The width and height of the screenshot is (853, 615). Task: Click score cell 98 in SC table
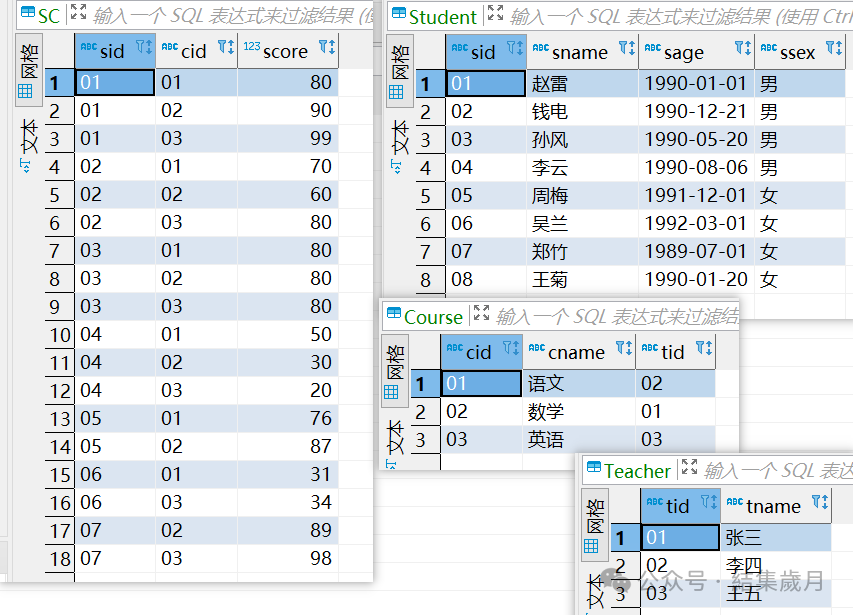[288, 558]
